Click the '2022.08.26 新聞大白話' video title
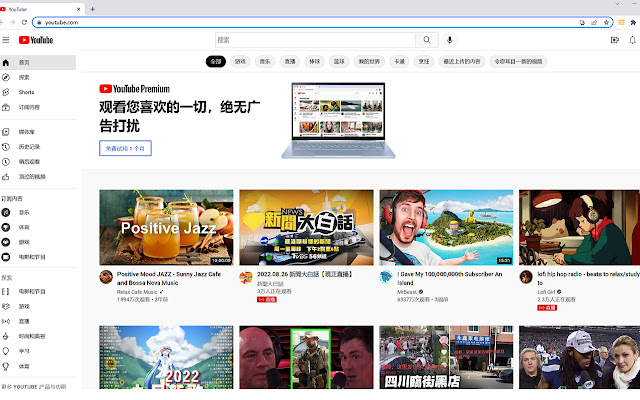 tap(304, 274)
